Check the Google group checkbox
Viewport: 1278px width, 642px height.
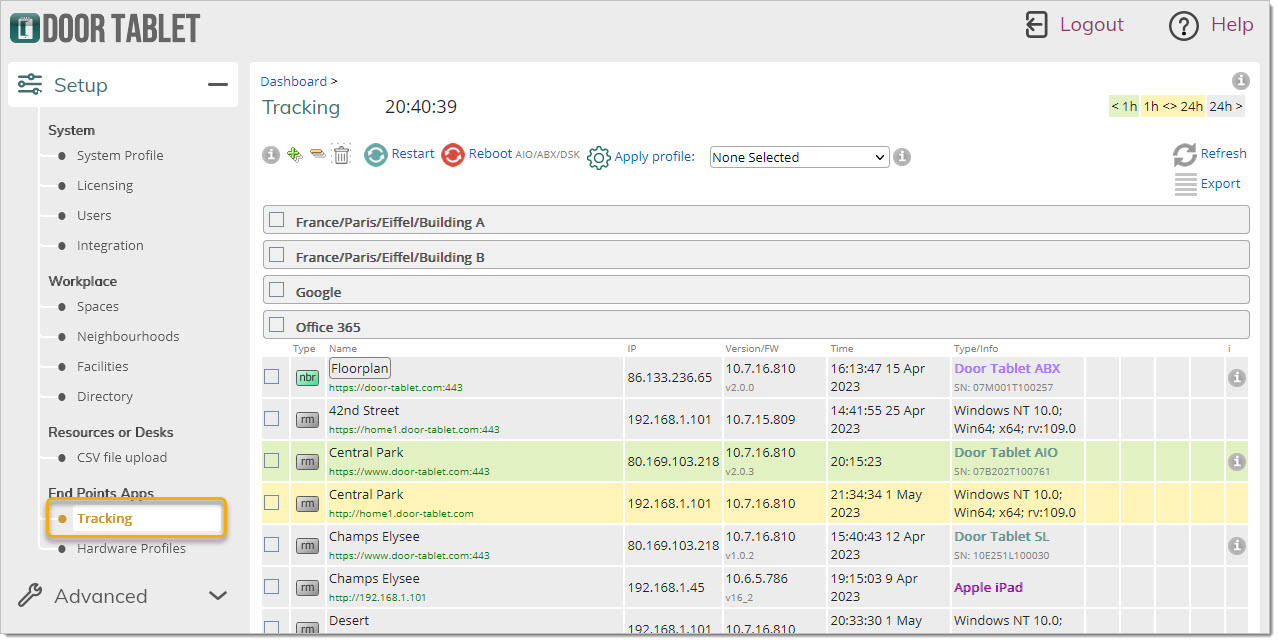(x=277, y=290)
